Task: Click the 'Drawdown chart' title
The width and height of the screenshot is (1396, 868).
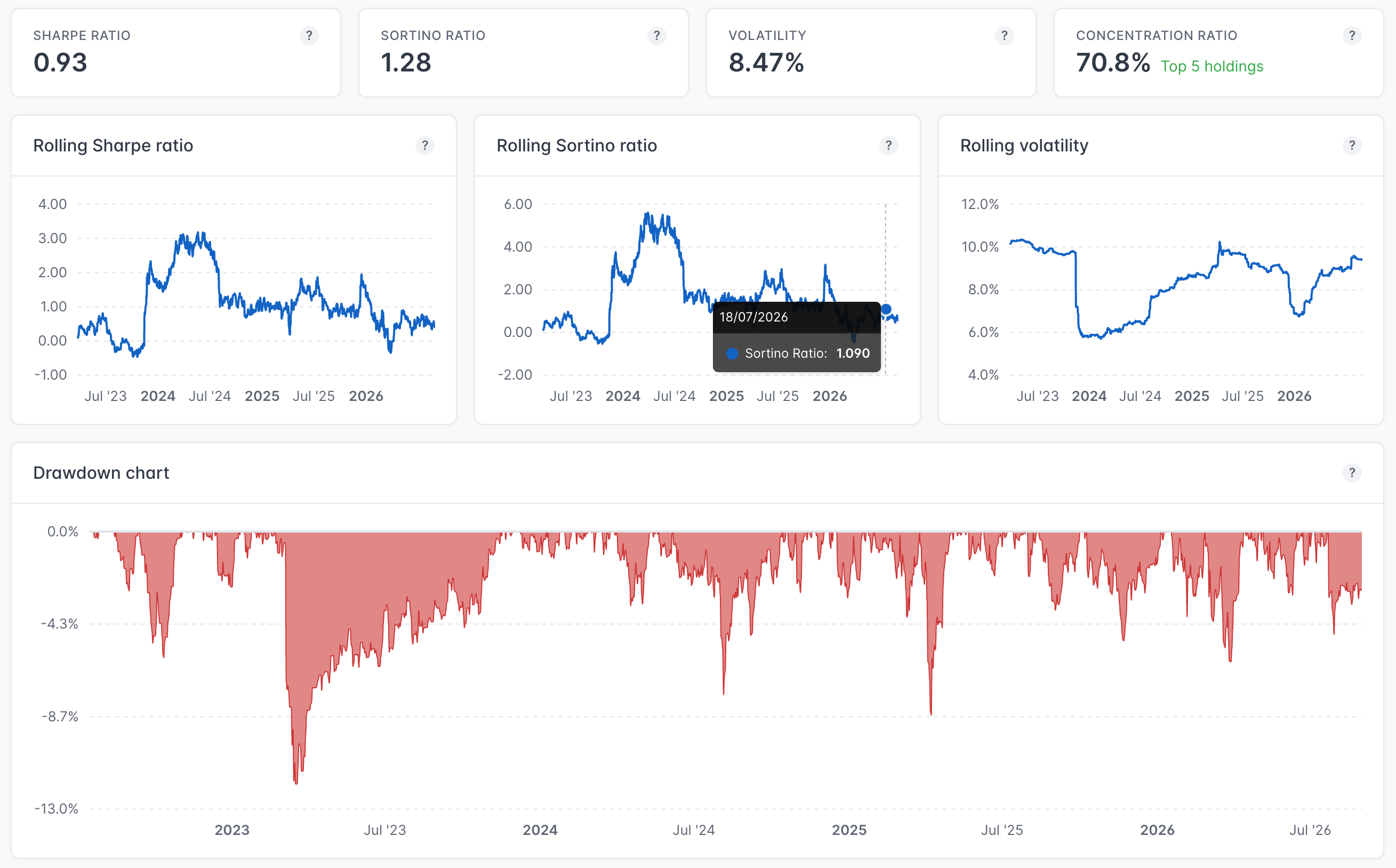Action: click(x=101, y=473)
